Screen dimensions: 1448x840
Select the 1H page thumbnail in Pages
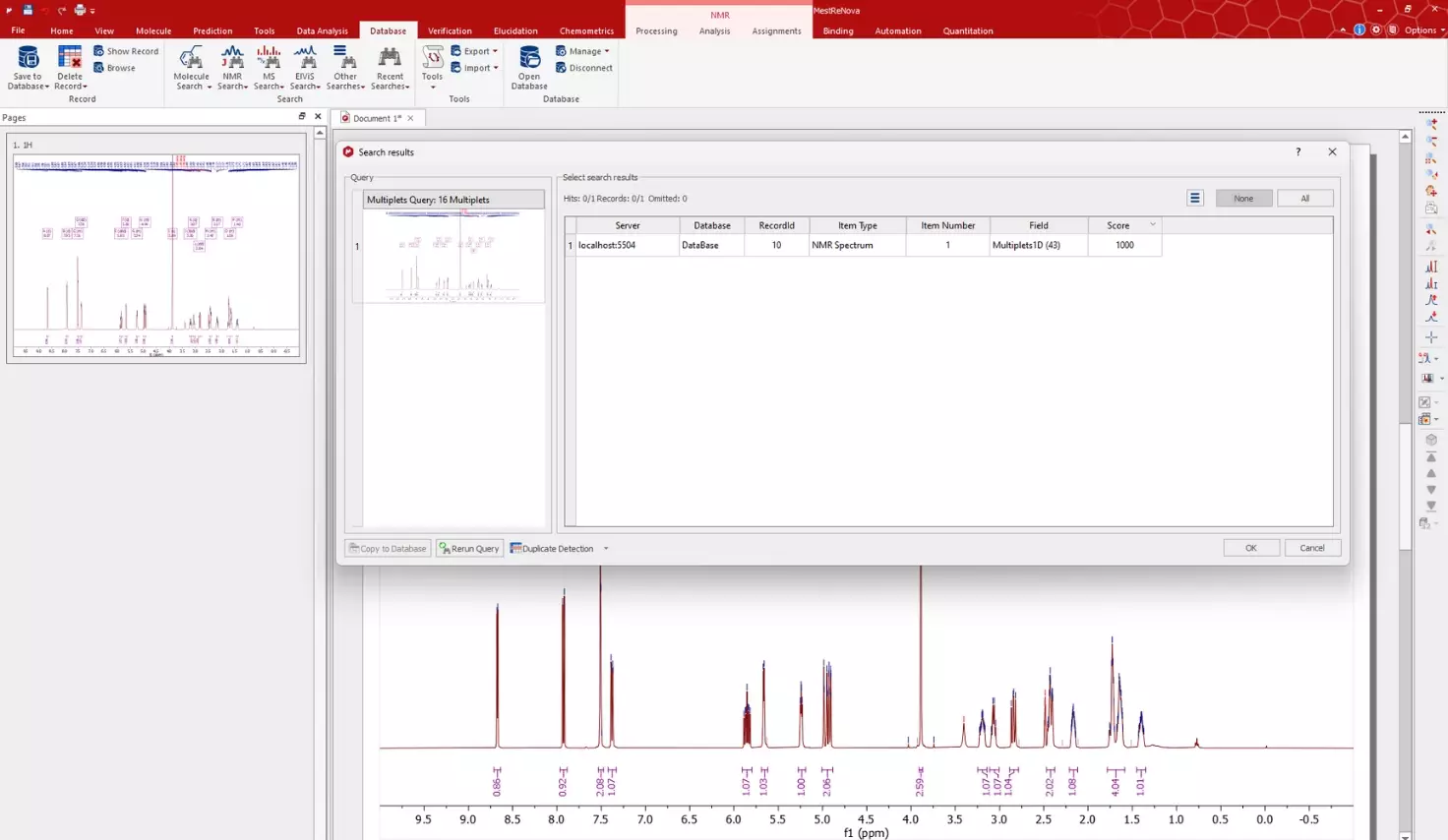click(156, 255)
